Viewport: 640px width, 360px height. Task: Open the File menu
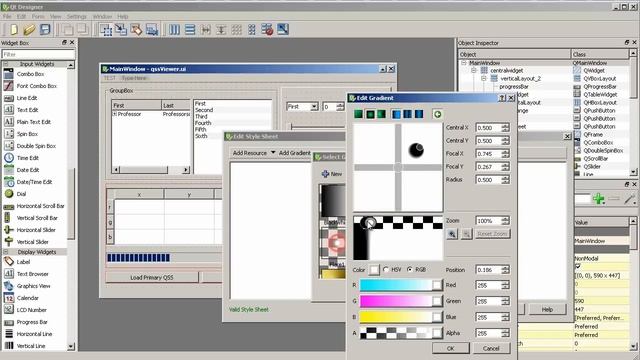[7, 16]
